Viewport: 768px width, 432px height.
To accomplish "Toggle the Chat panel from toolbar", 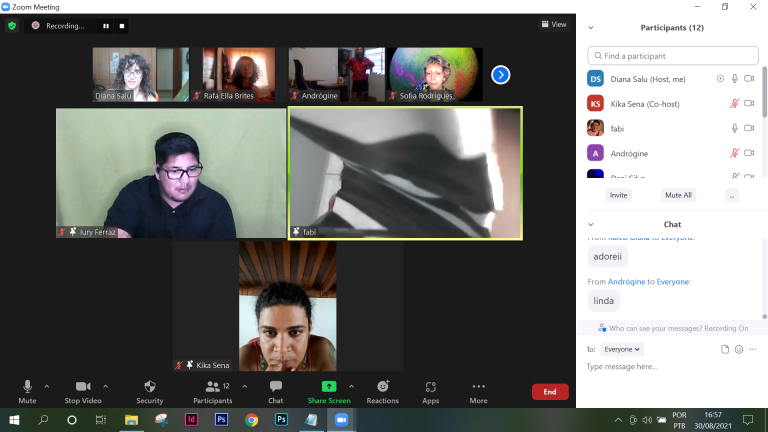I will coord(275,392).
